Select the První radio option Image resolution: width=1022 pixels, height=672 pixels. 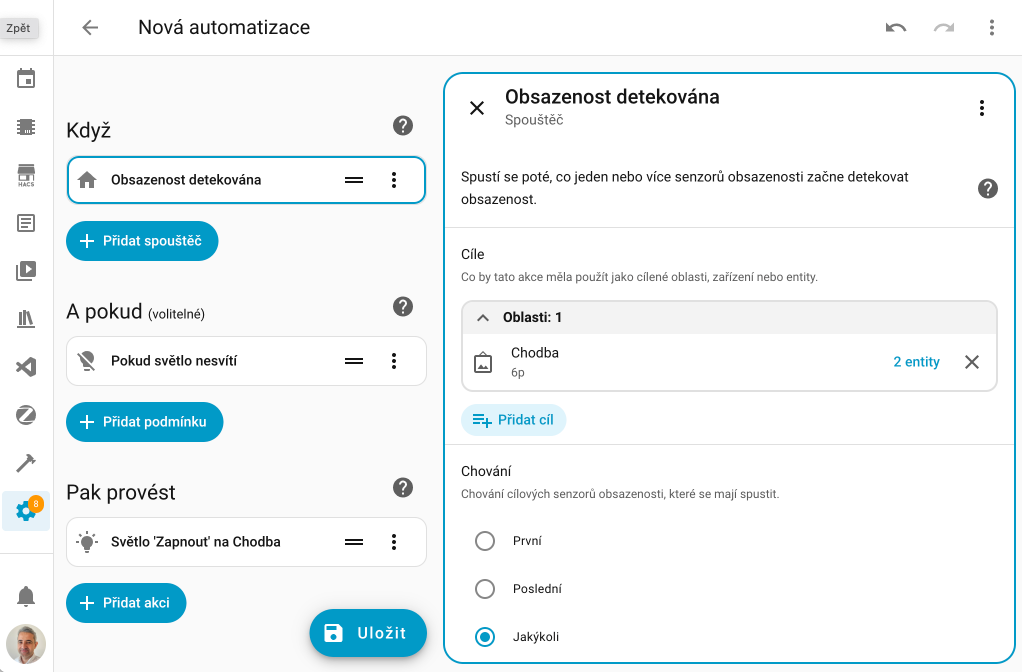[485, 541]
